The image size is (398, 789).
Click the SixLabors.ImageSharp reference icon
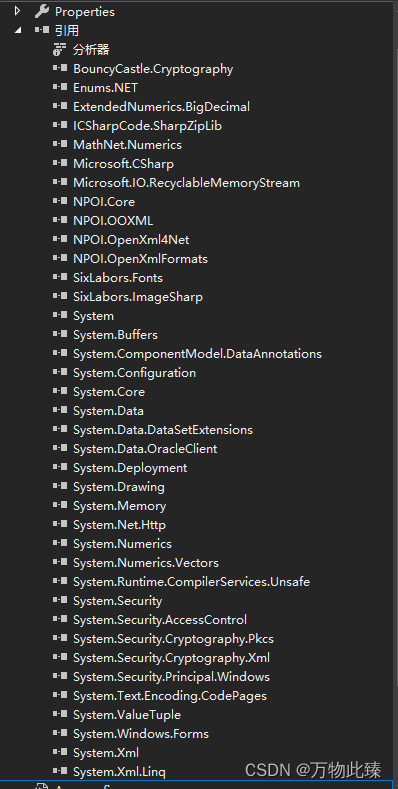tap(60, 296)
